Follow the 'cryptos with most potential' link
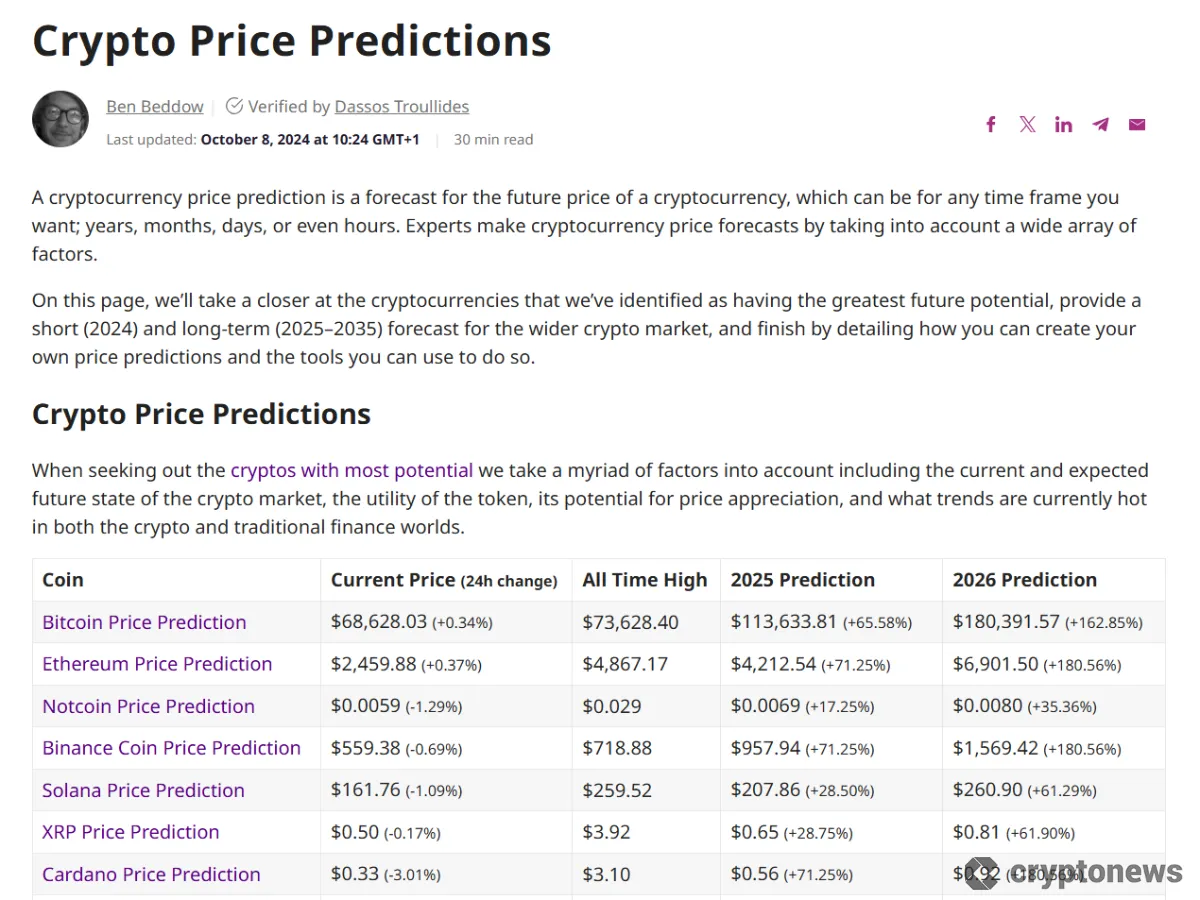 click(351, 470)
